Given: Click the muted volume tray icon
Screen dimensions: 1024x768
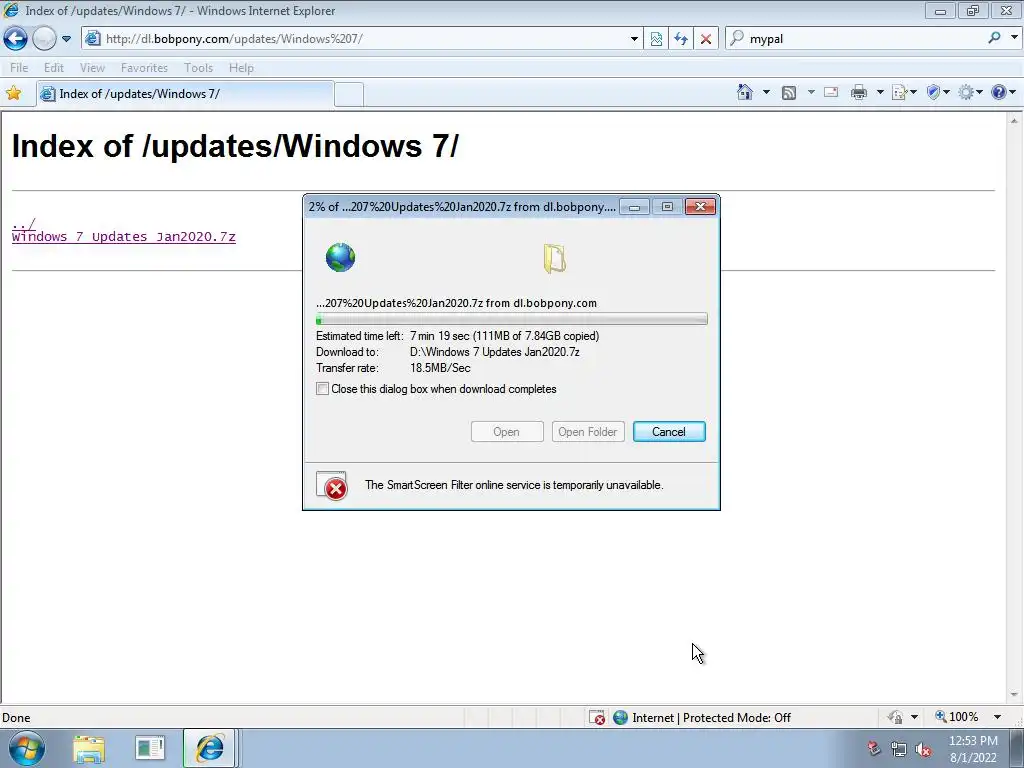Looking at the screenshot, I should [x=923, y=749].
